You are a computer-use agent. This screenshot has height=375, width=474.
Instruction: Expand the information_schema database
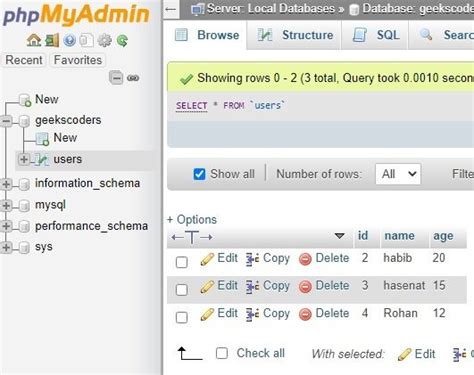coord(6,184)
